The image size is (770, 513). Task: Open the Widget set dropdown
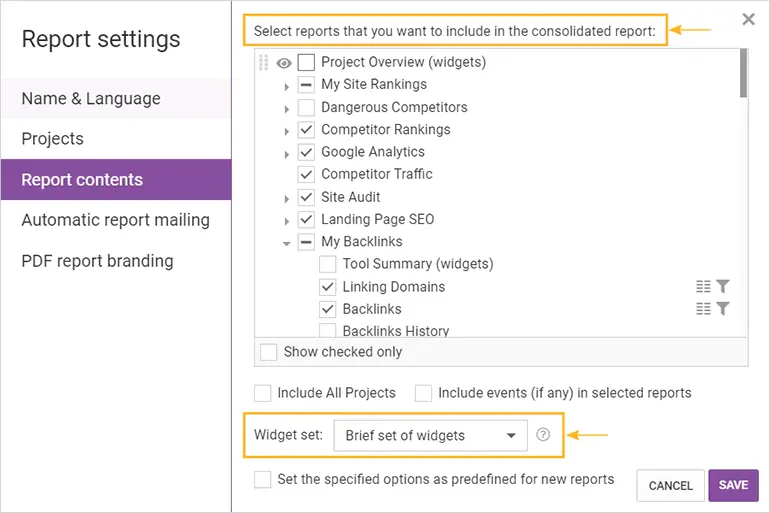pos(430,436)
